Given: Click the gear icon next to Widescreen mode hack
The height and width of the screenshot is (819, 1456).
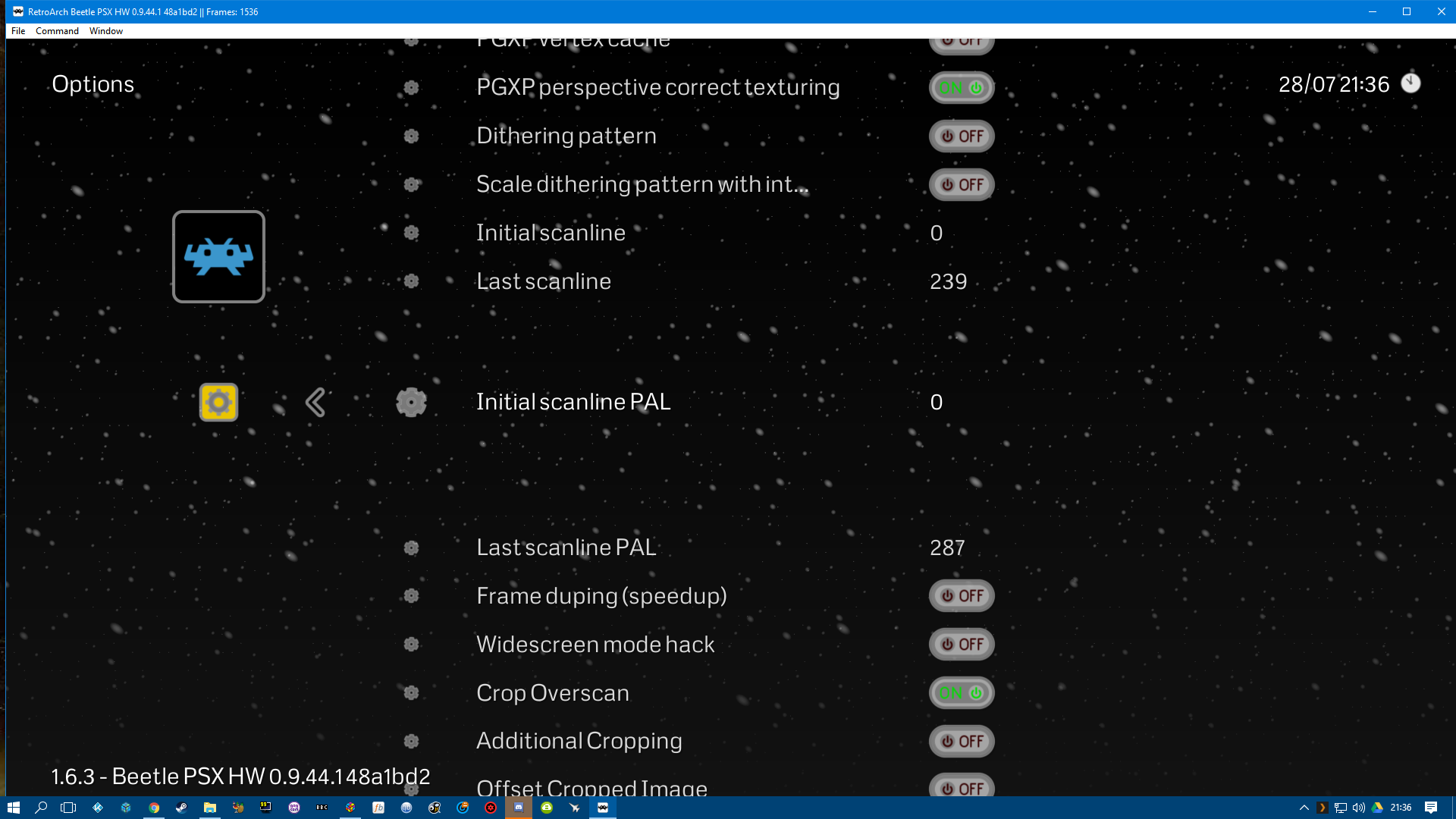Looking at the screenshot, I should pyautogui.click(x=411, y=645).
